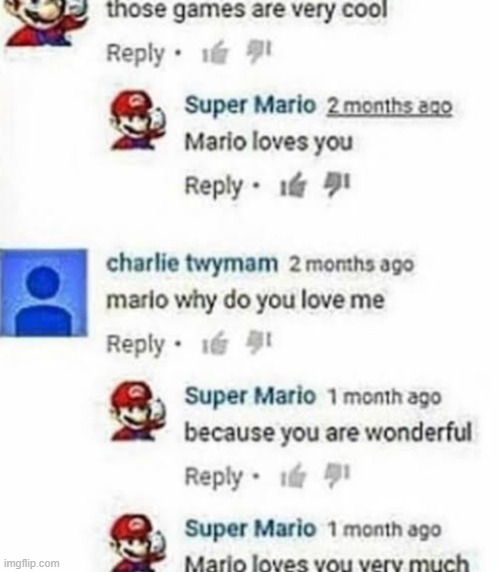Dislike the "those games are very cool" comment
This screenshot has height=572, width=500.
(259, 52)
